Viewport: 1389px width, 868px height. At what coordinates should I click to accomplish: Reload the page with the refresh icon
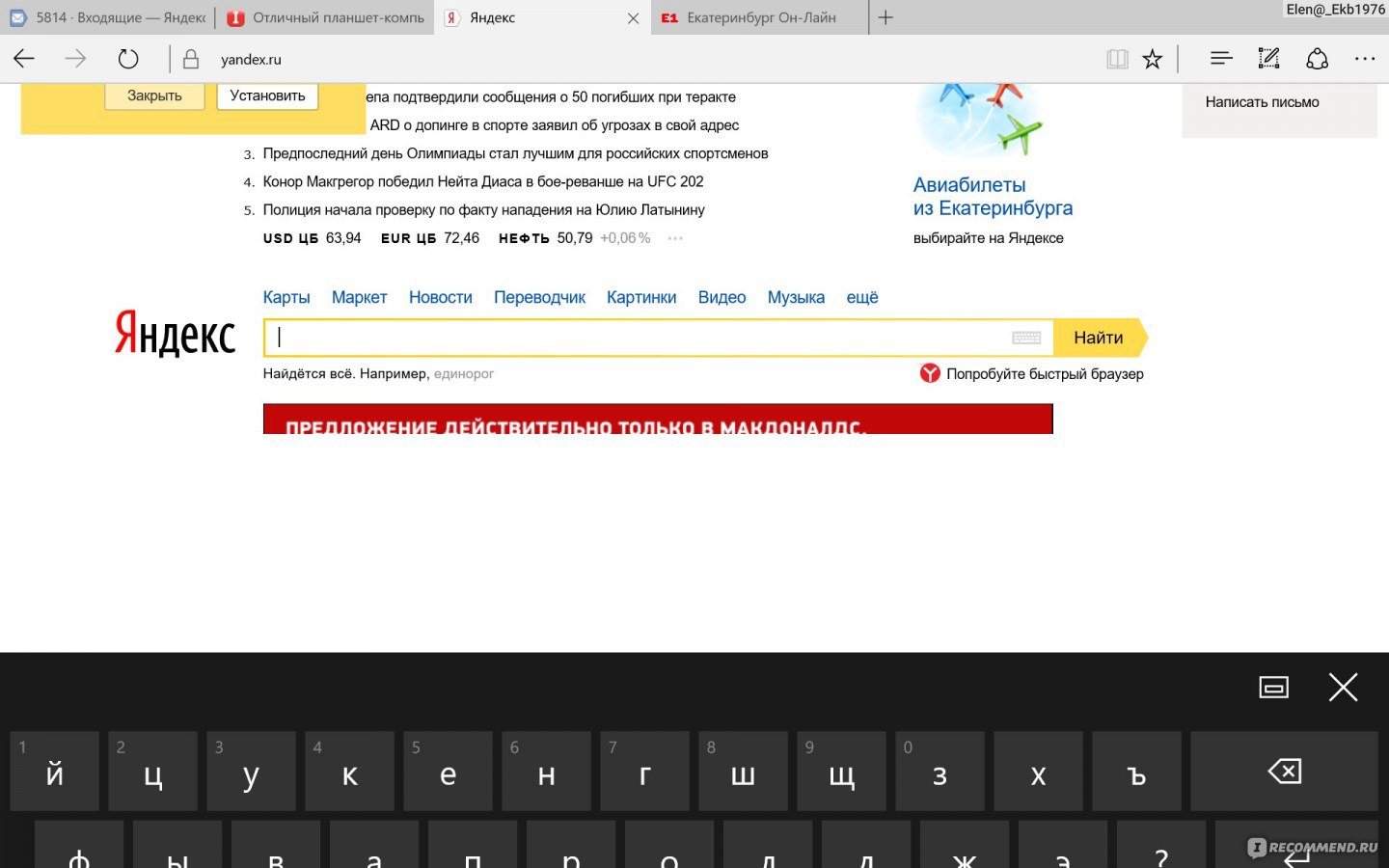click(128, 59)
